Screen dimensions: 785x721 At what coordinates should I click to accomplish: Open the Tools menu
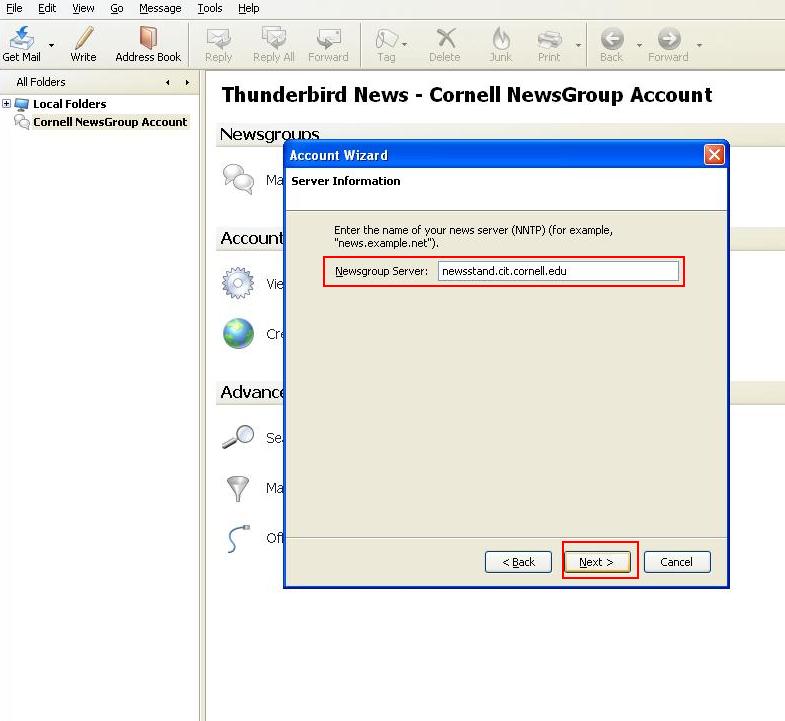(210, 8)
